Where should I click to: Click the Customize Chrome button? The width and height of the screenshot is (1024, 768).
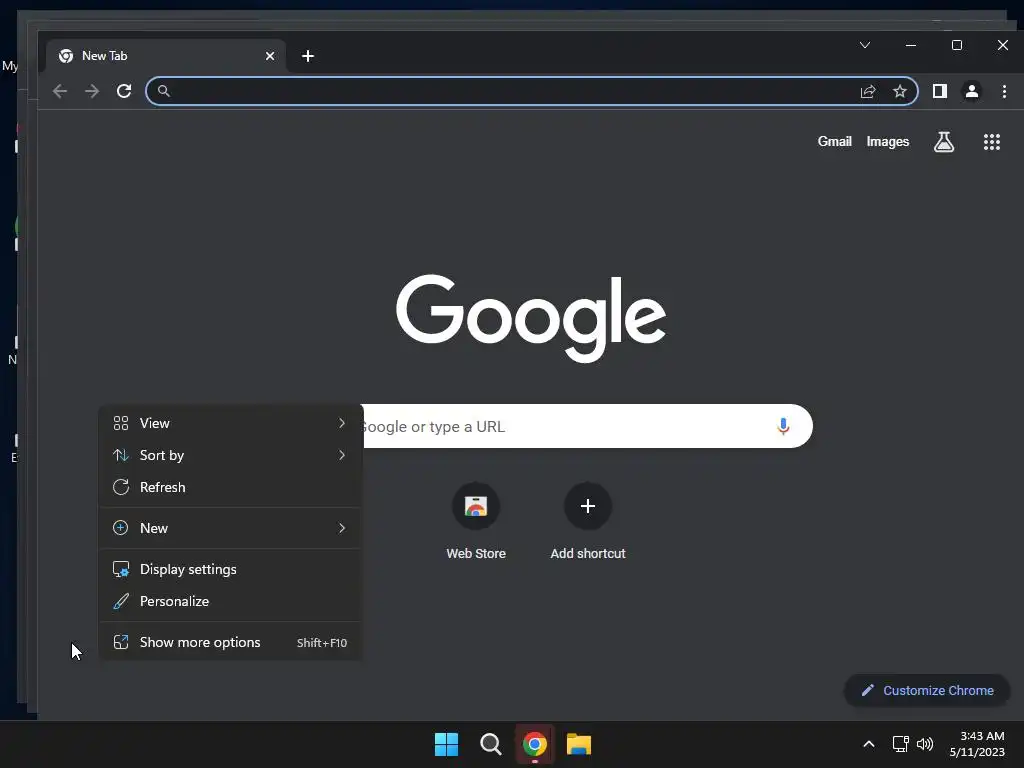(927, 690)
